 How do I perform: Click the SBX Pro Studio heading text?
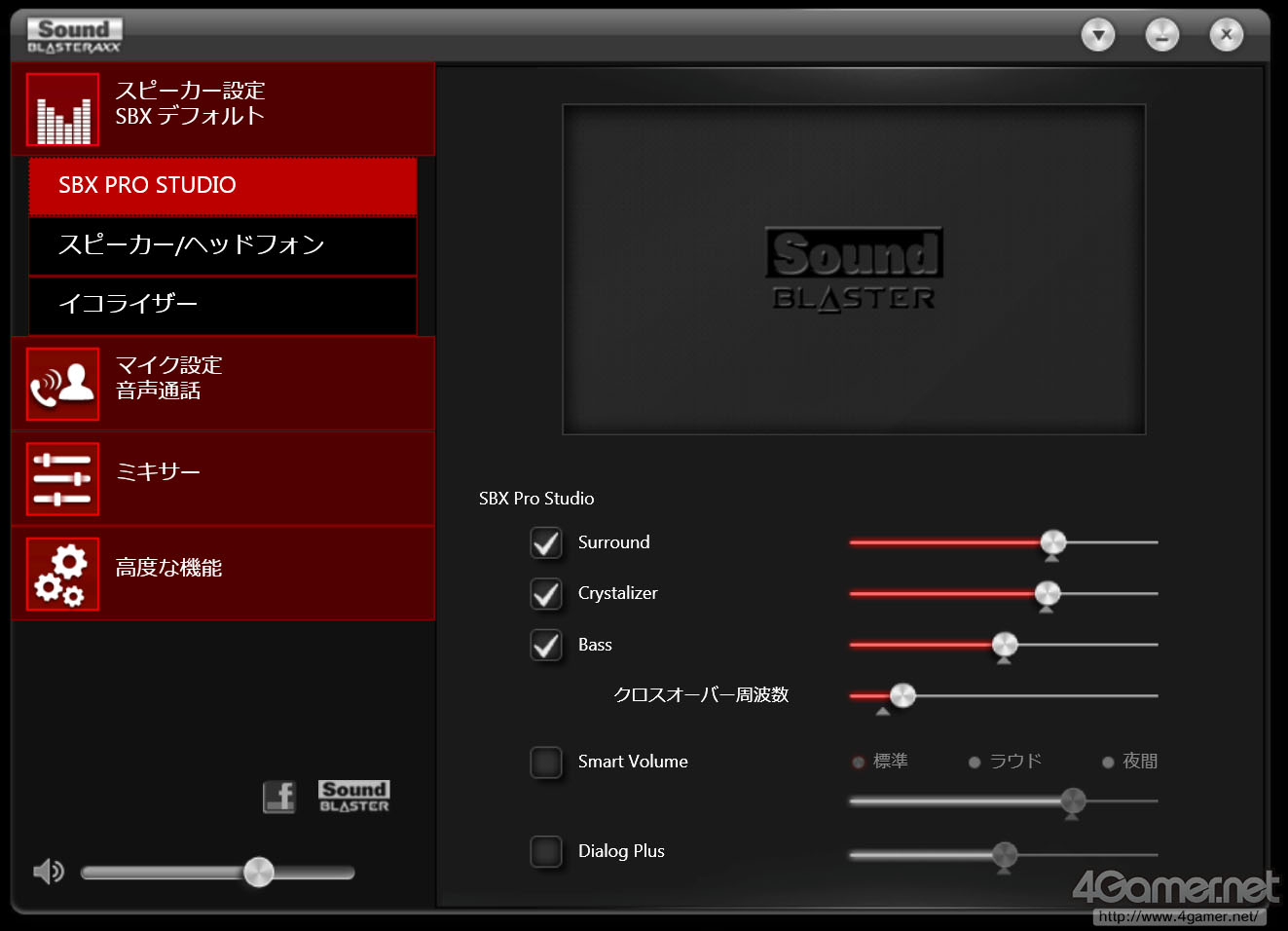click(x=536, y=499)
